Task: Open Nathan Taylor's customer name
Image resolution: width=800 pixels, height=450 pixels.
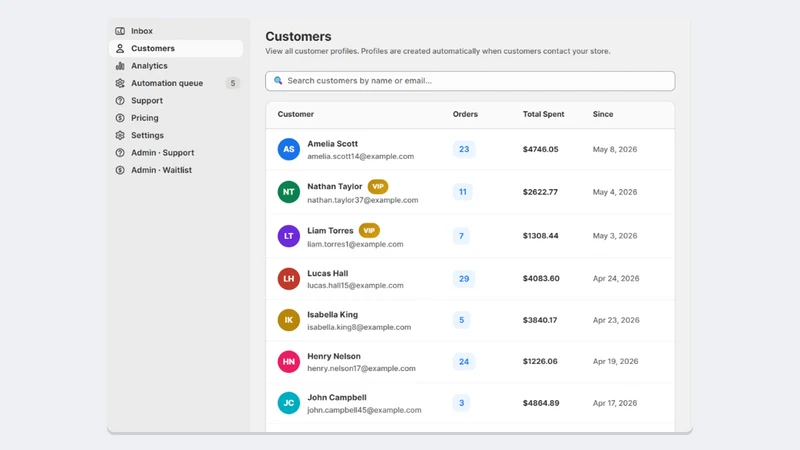Action: (335, 186)
